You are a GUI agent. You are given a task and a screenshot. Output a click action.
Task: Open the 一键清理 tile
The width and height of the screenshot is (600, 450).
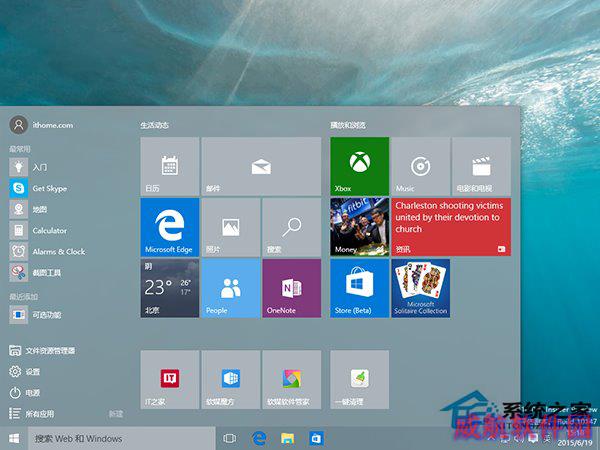[x=360, y=380]
